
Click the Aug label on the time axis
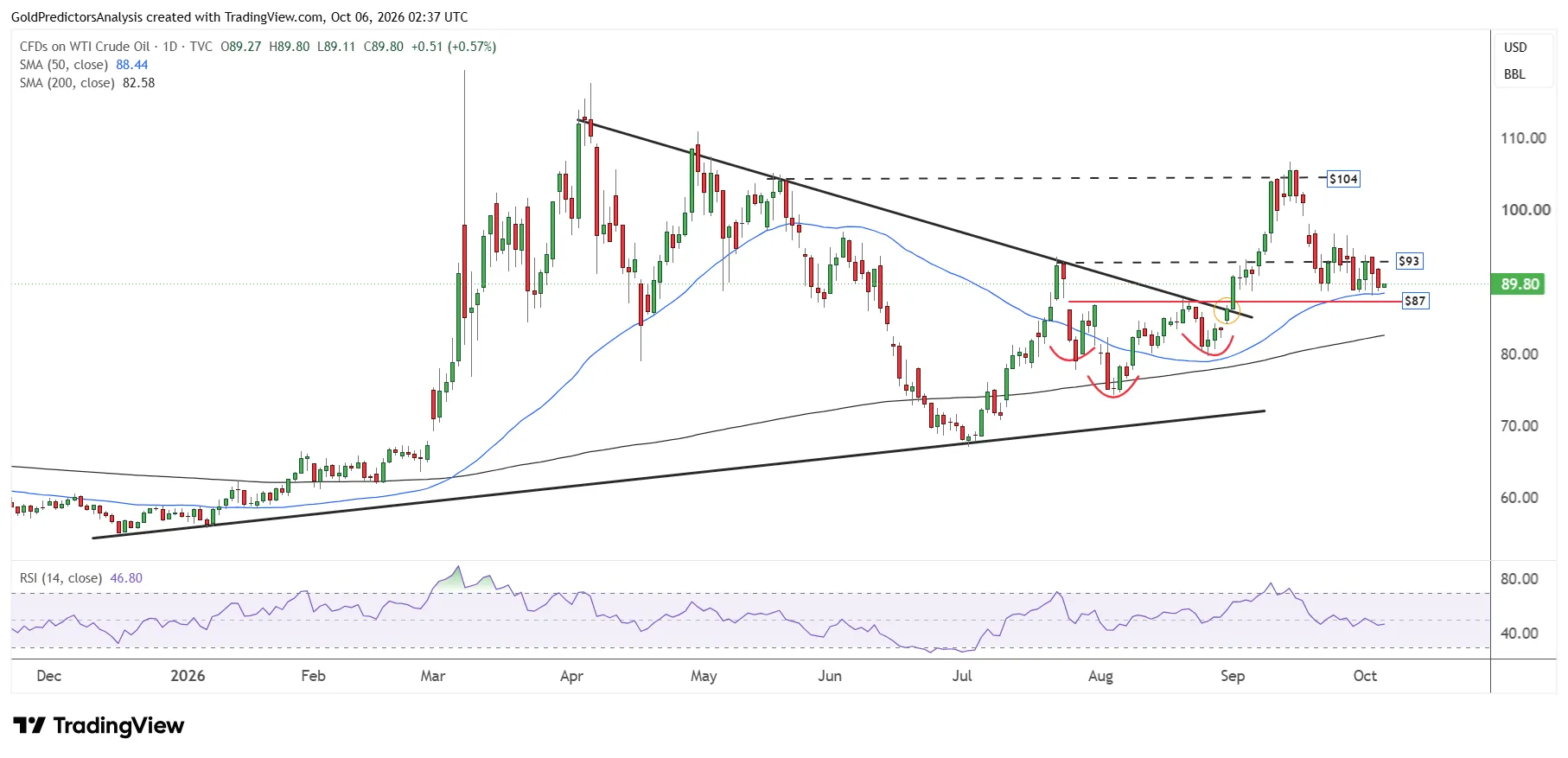pos(1100,676)
